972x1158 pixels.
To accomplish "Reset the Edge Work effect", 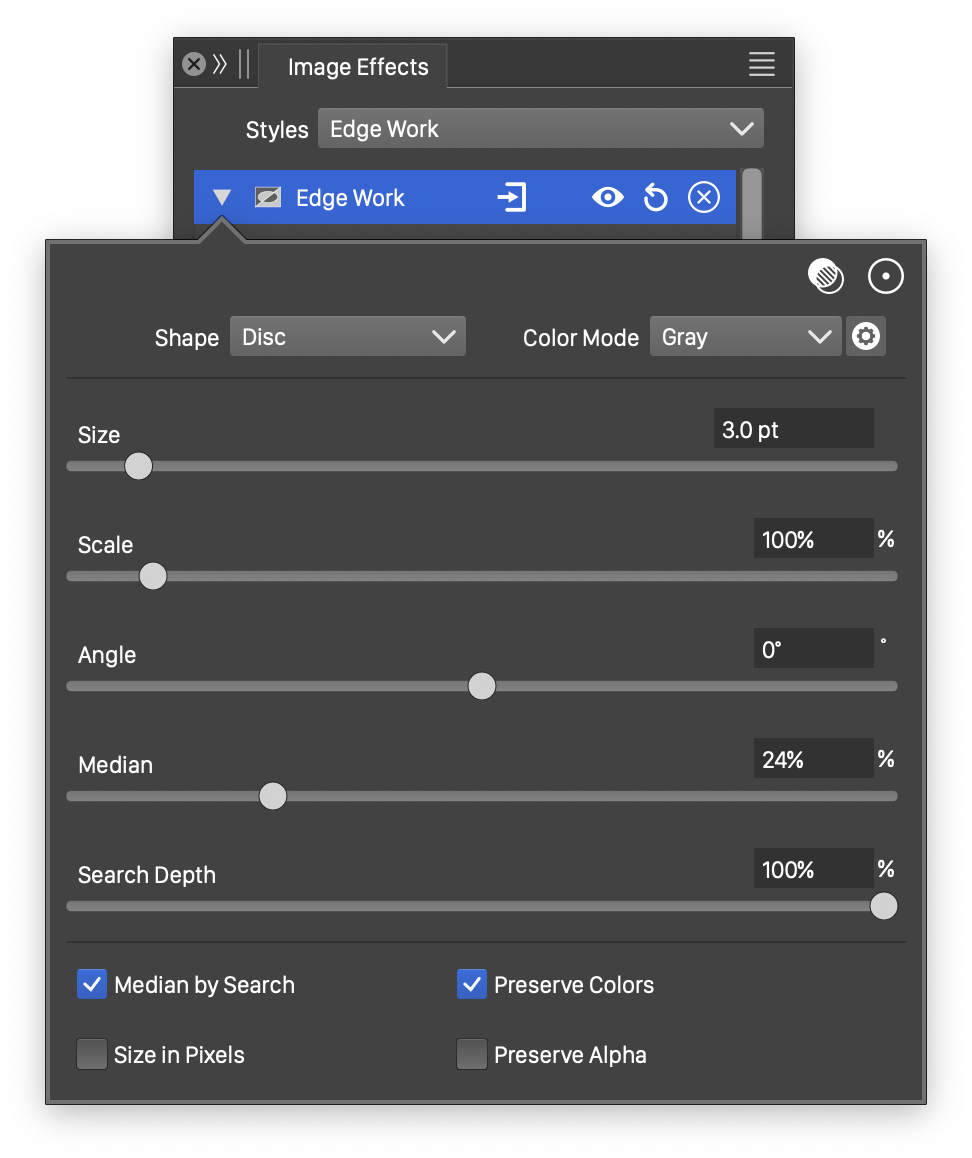I will tap(655, 198).
